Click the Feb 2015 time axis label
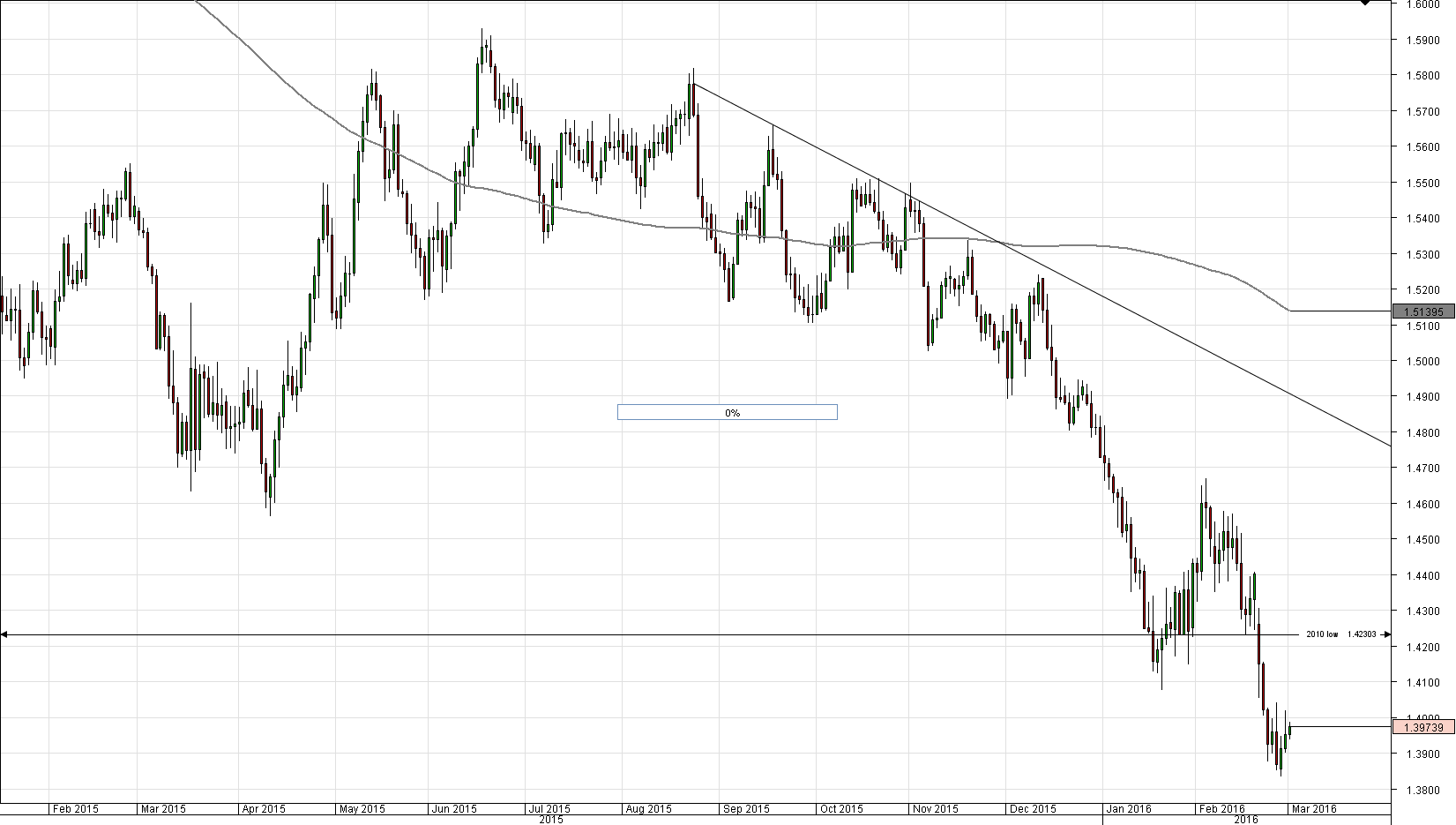 click(x=75, y=809)
